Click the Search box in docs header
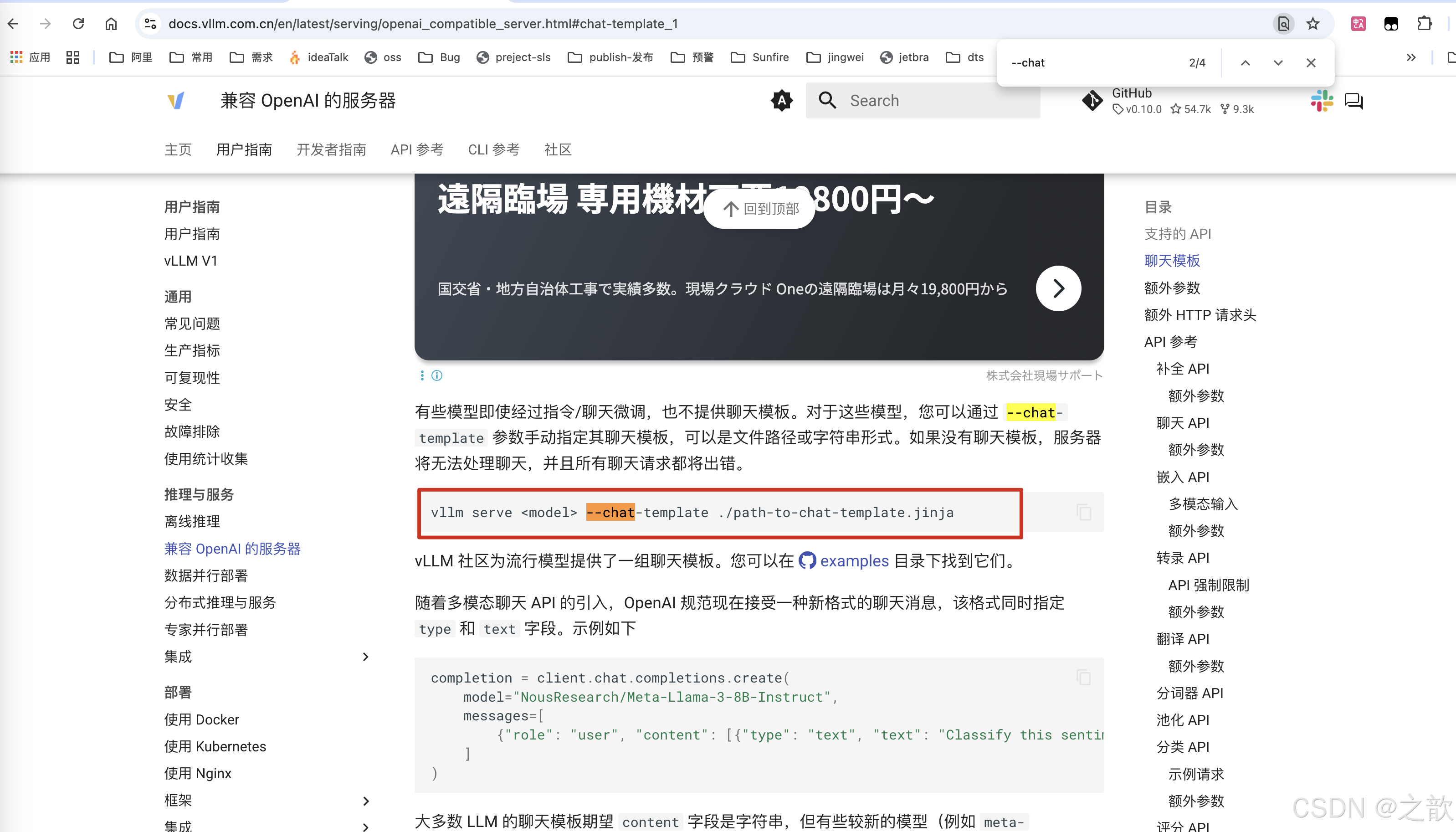The image size is (1456, 832). pyautogui.click(x=923, y=101)
